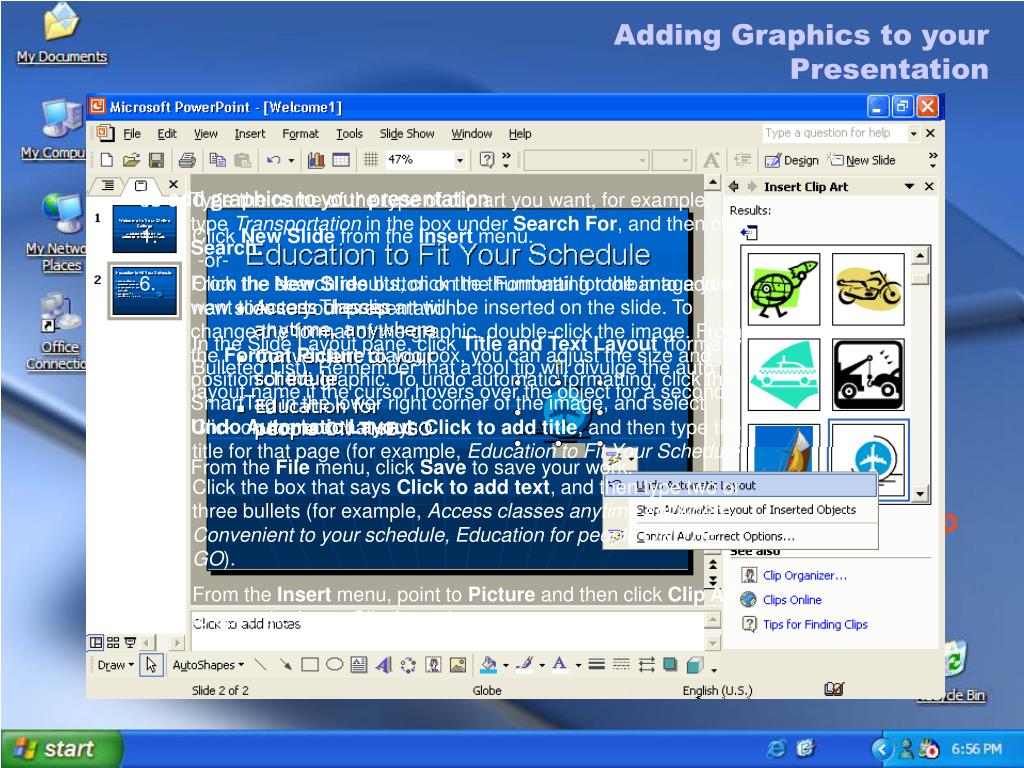Image resolution: width=1024 pixels, height=768 pixels.
Task: Click the Windows Start button
Action: click(61, 748)
